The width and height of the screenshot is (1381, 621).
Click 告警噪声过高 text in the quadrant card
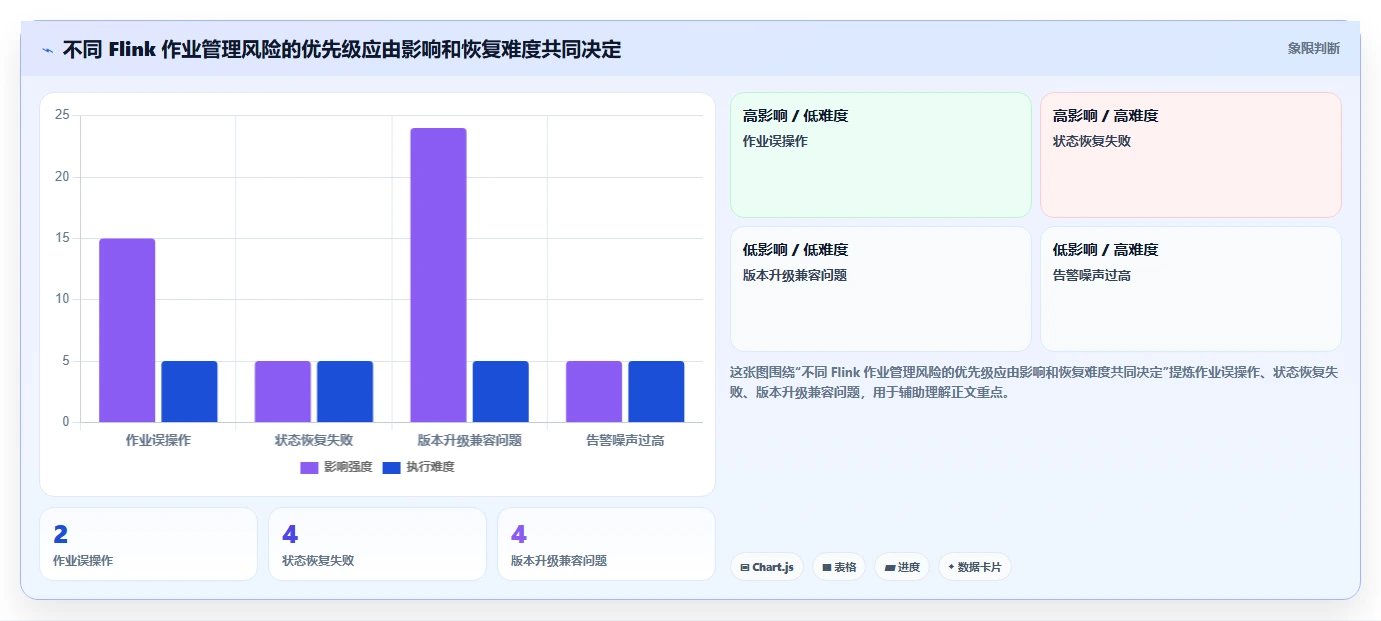click(x=1092, y=275)
